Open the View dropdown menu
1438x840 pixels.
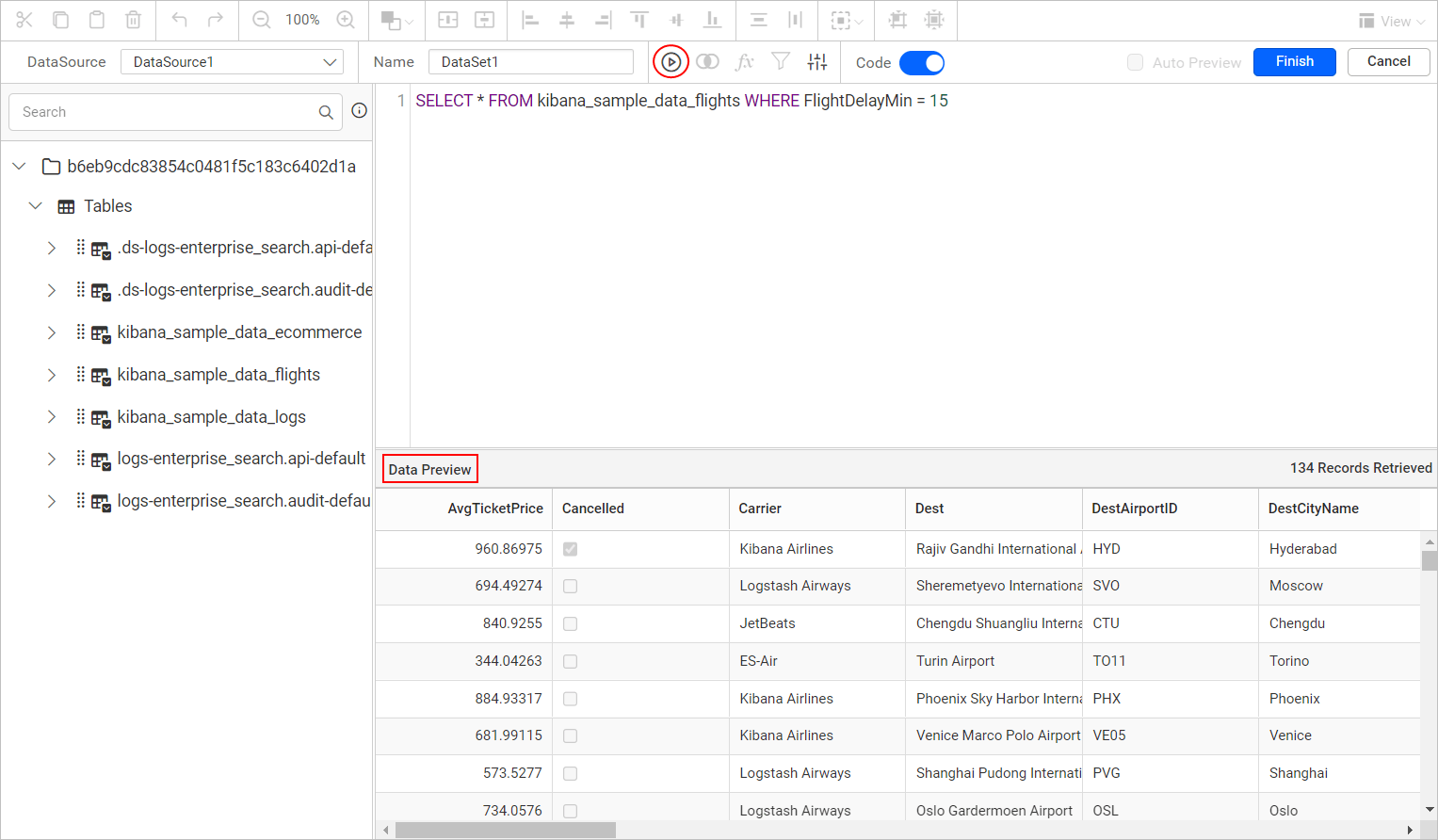[1392, 21]
